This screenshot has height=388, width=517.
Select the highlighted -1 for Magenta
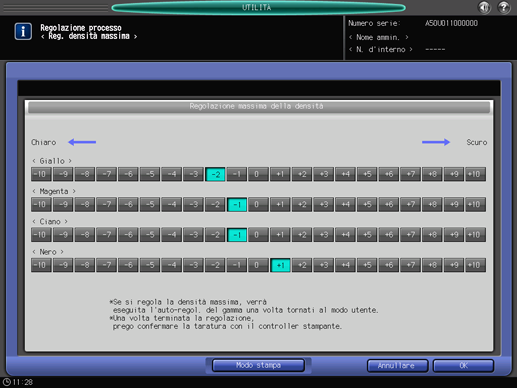click(x=237, y=204)
